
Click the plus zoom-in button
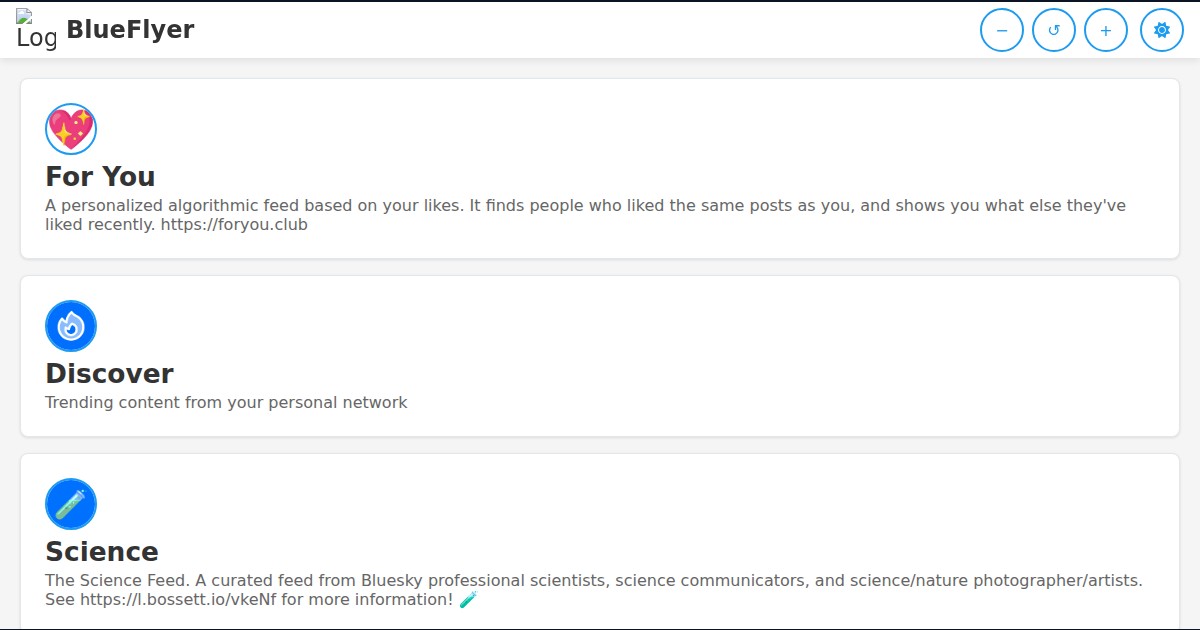(x=1106, y=30)
